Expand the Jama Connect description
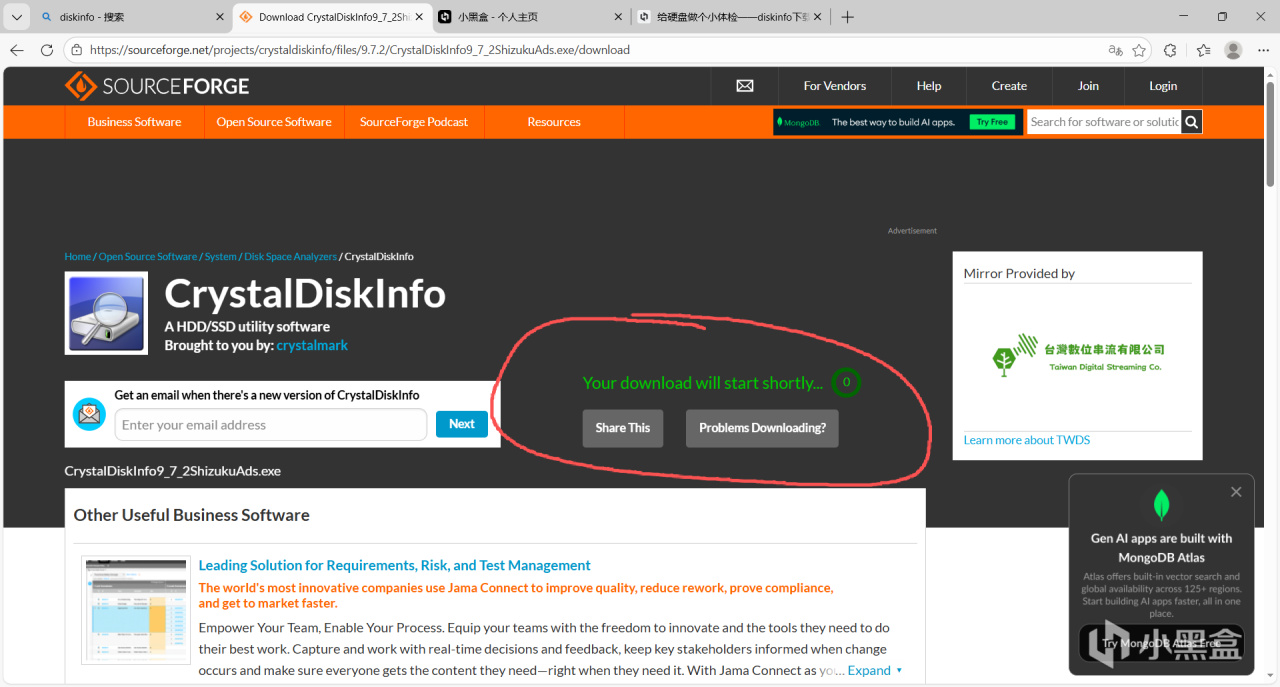The height and width of the screenshot is (687, 1280). (x=875, y=670)
